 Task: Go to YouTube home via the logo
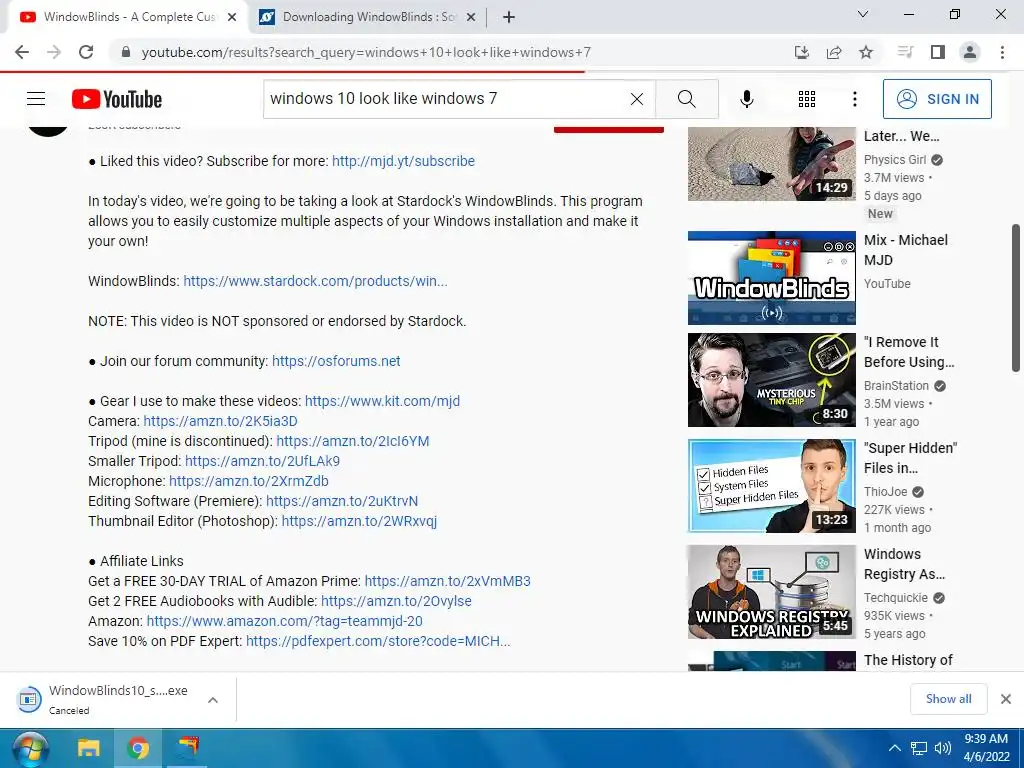click(x=117, y=99)
